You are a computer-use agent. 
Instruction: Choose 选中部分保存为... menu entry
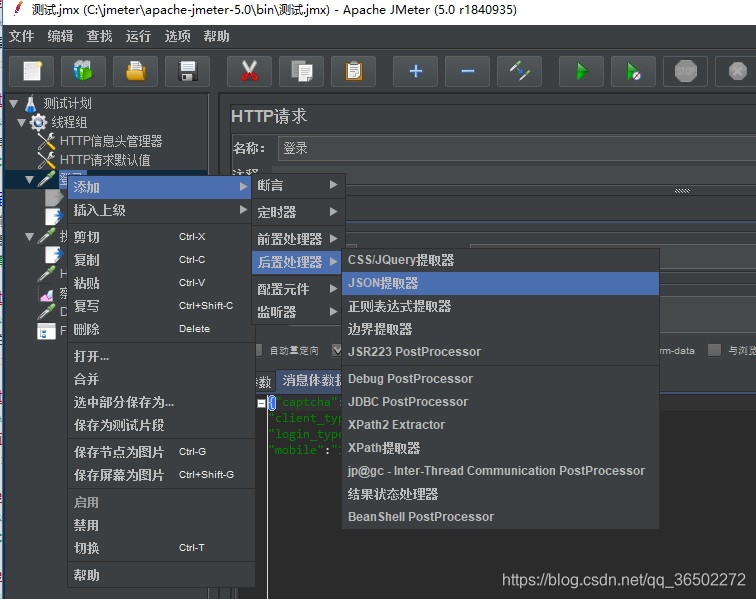[x=160, y=402]
